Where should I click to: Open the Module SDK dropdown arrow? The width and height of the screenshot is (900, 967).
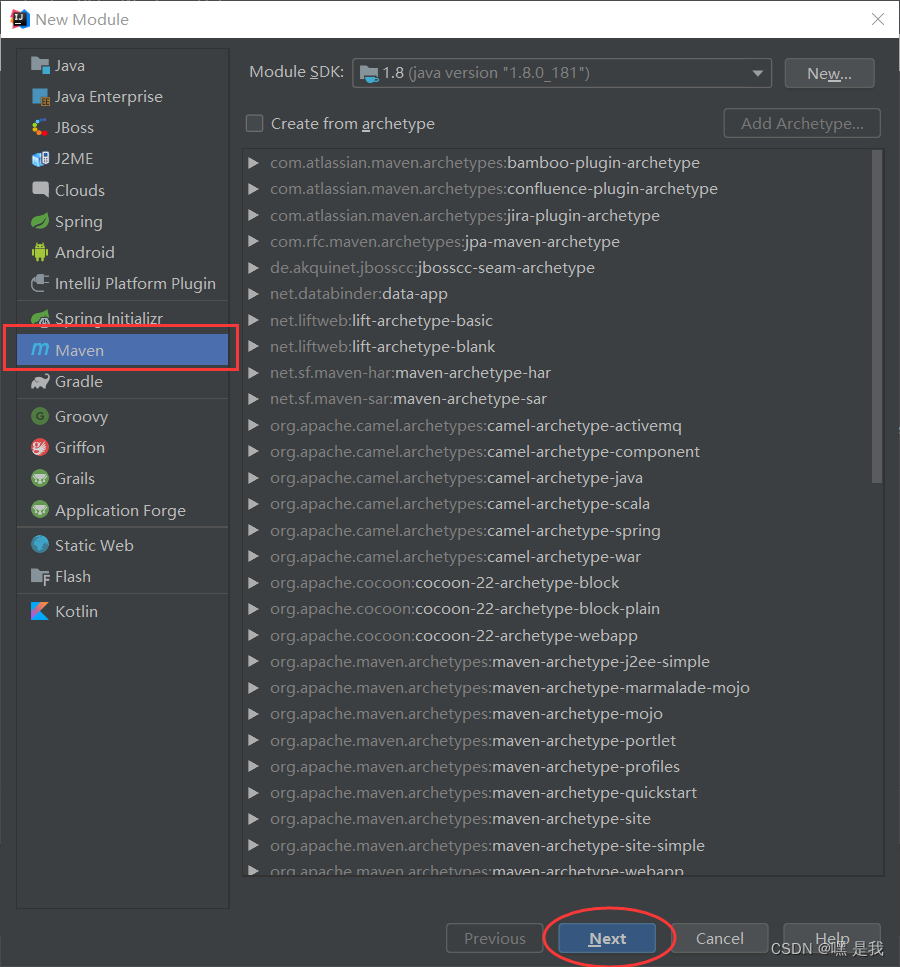[x=758, y=73]
